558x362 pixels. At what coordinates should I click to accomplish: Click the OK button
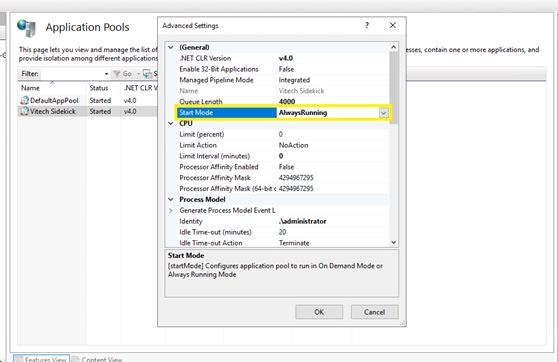(319, 312)
